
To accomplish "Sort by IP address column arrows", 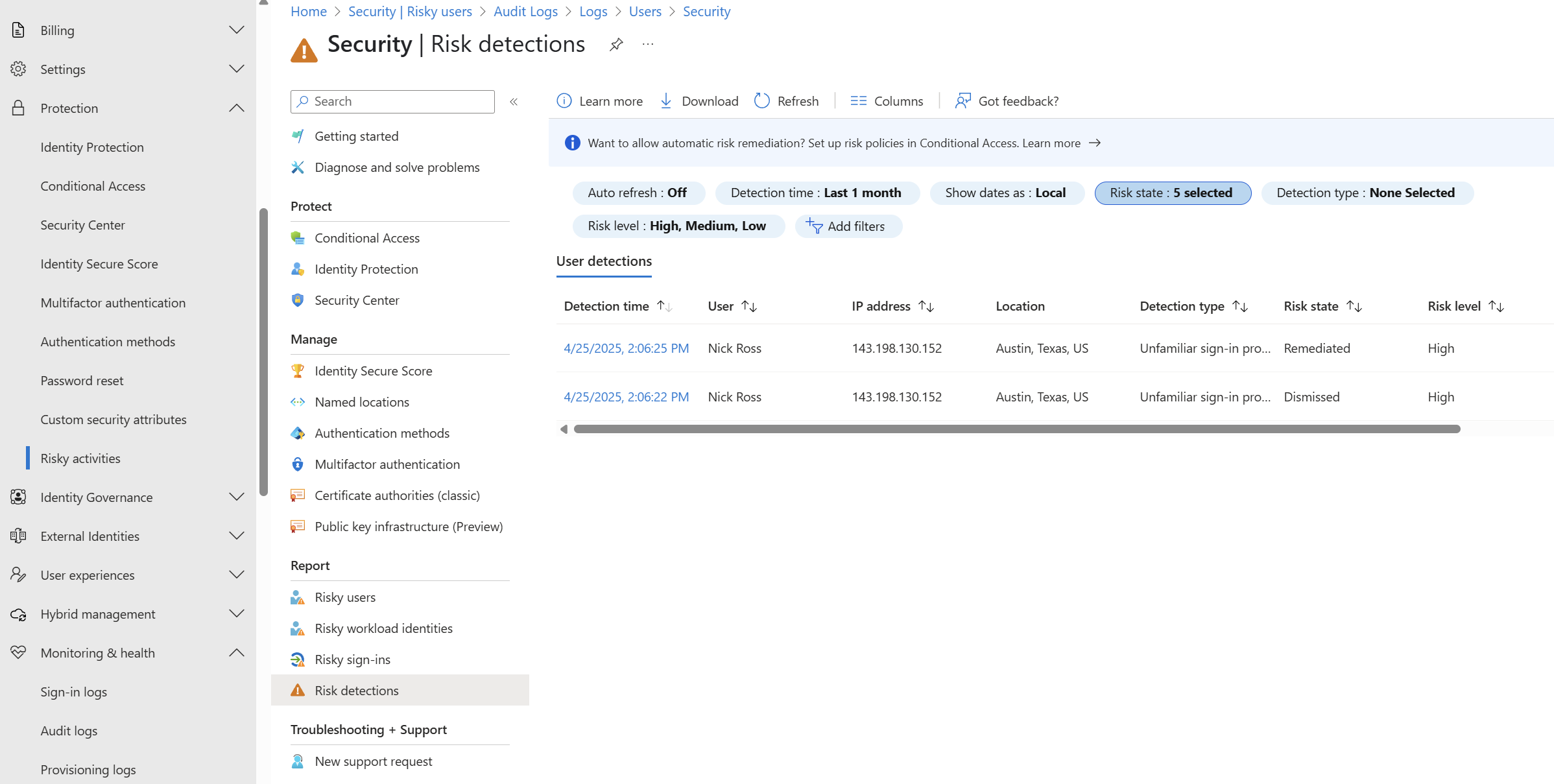I will [x=926, y=306].
